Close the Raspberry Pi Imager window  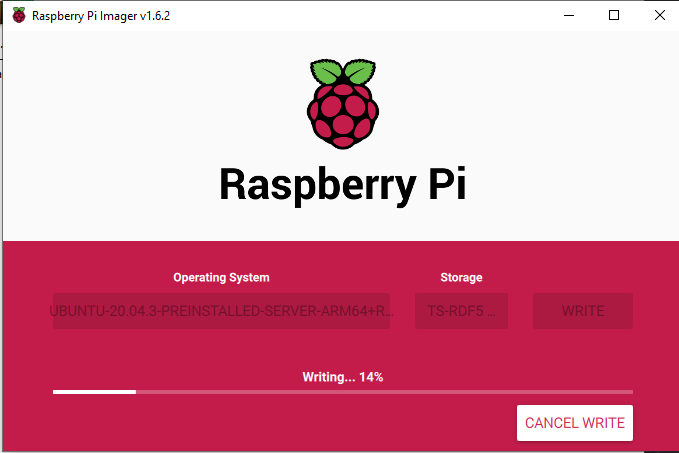(x=660, y=16)
